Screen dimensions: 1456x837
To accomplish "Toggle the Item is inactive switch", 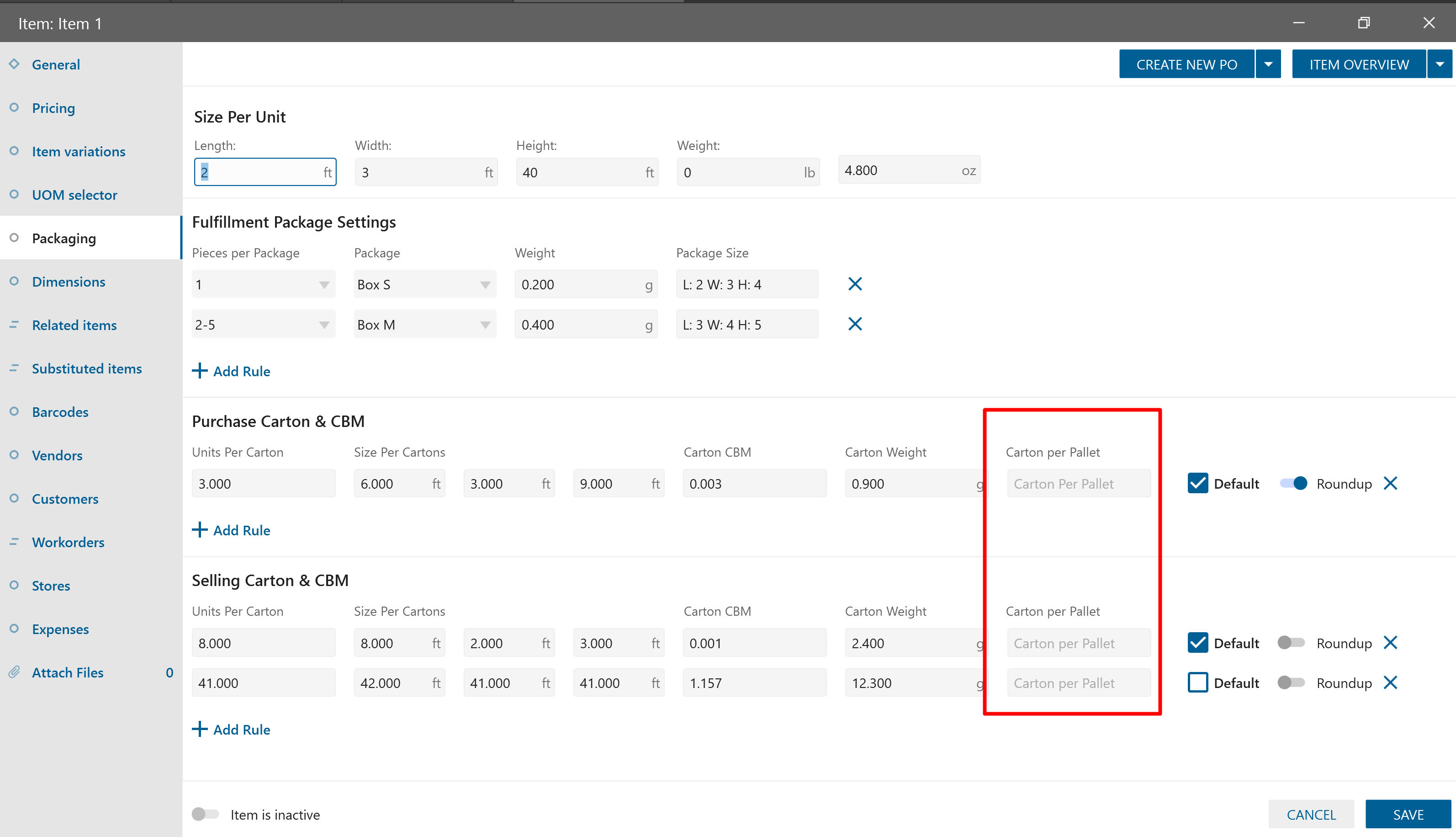I will 205,814.
